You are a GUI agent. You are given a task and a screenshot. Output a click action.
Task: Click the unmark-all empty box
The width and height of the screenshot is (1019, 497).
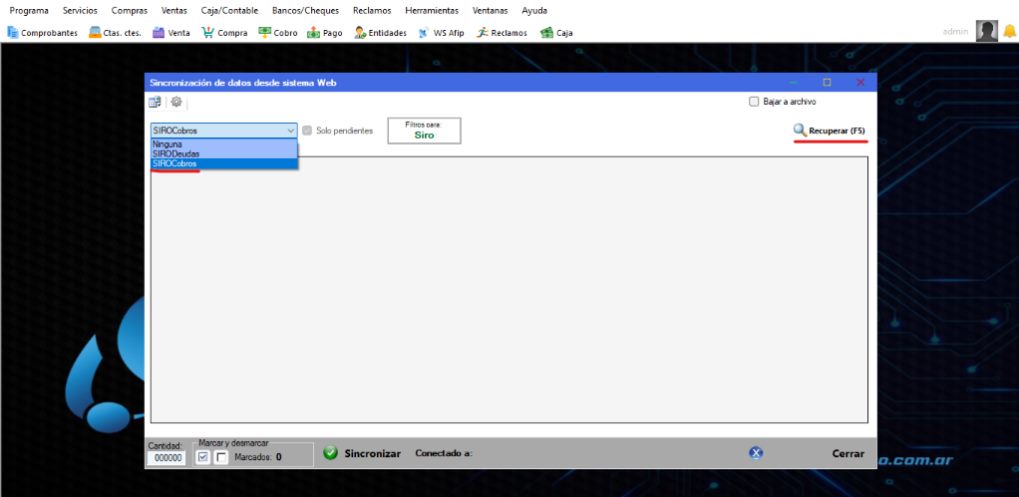222,457
